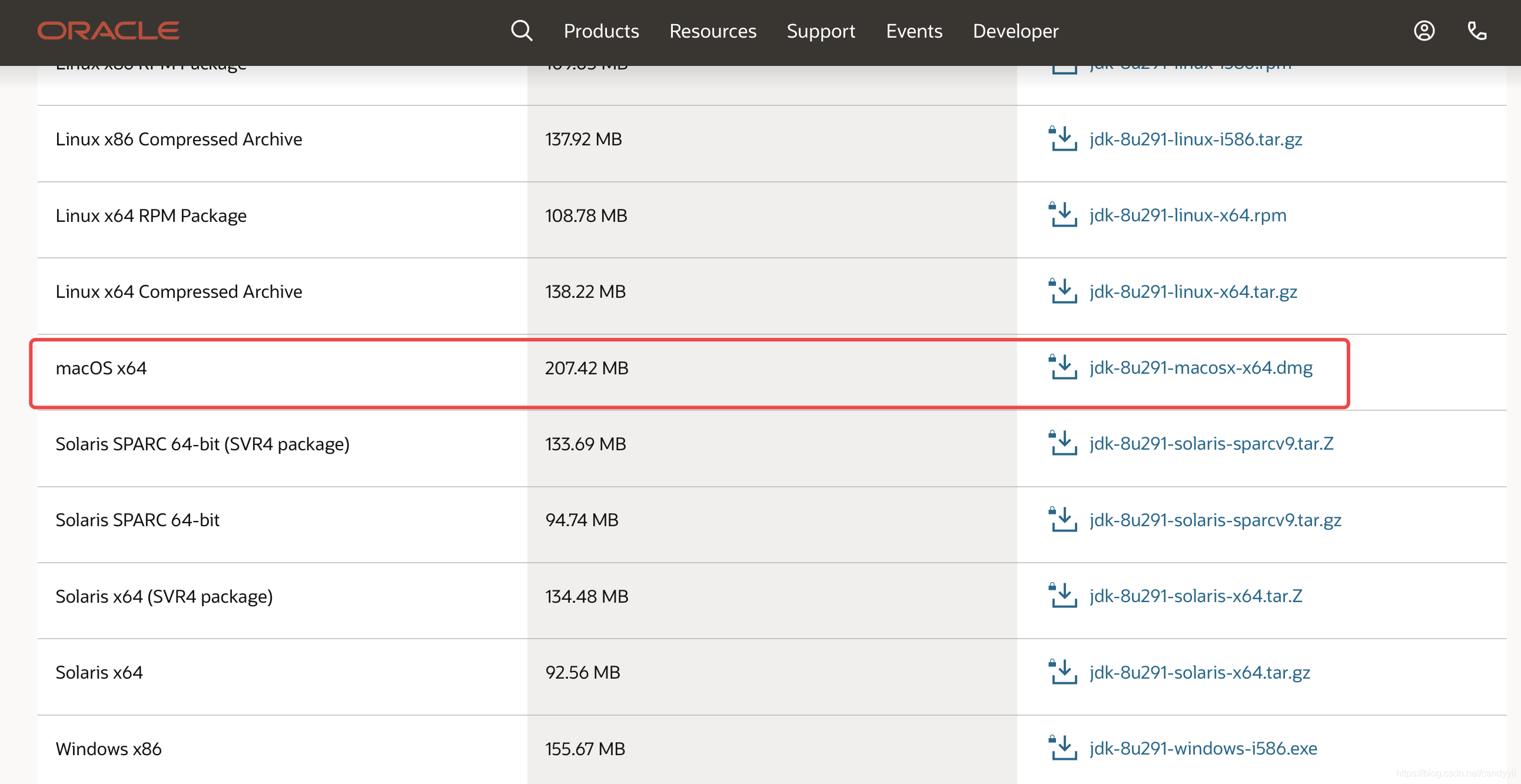Click the Oracle logo
This screenshot has height=784, width=1521.
pos(108,31)
